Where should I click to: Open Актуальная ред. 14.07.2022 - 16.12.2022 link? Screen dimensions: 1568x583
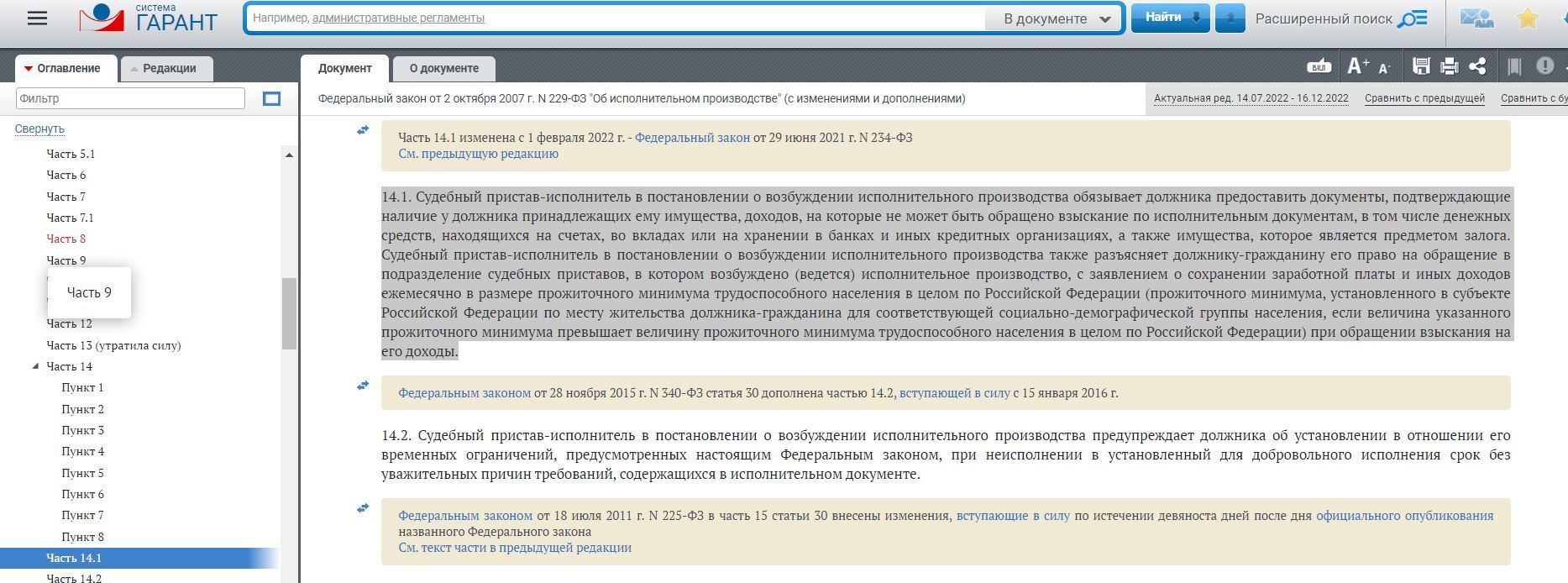[1251, 98]
